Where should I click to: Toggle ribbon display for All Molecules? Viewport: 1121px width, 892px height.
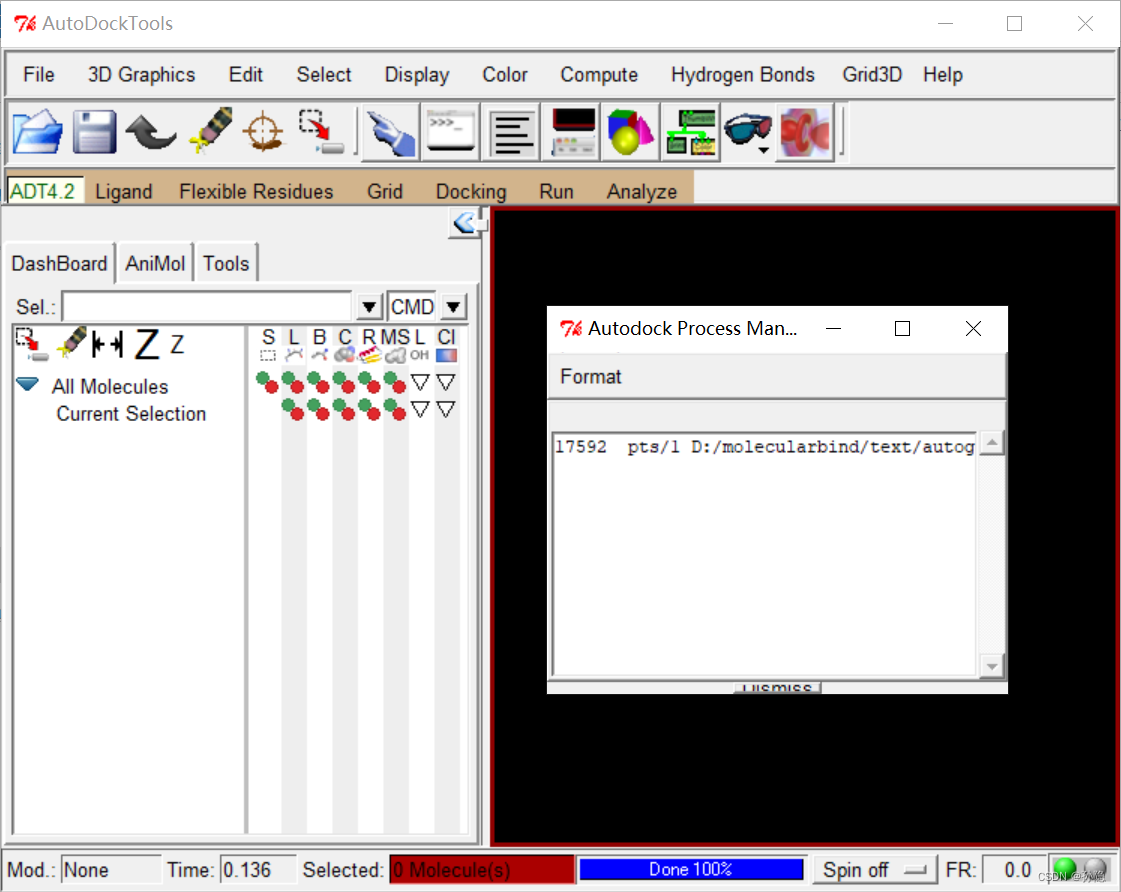point(370,382)
